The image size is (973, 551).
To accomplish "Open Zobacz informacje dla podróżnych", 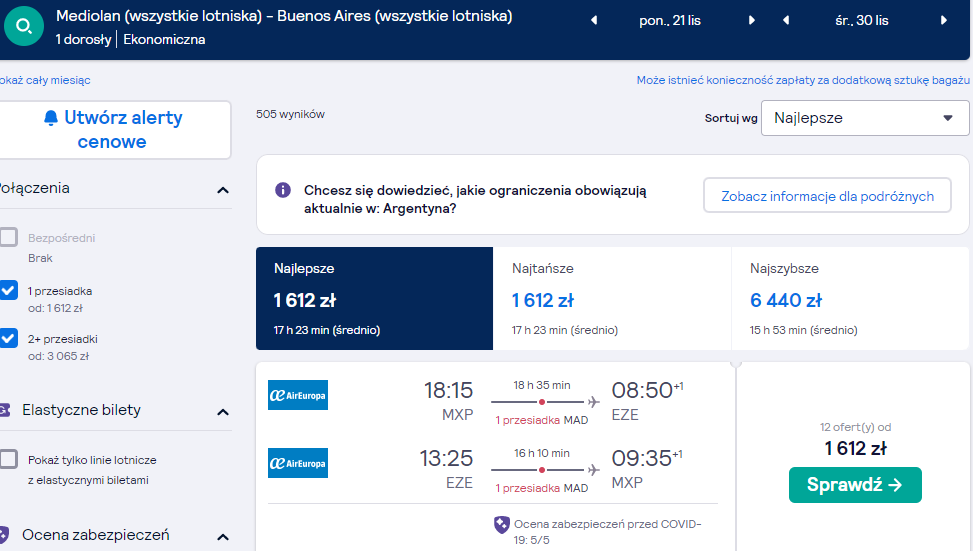I will (827, 195).
